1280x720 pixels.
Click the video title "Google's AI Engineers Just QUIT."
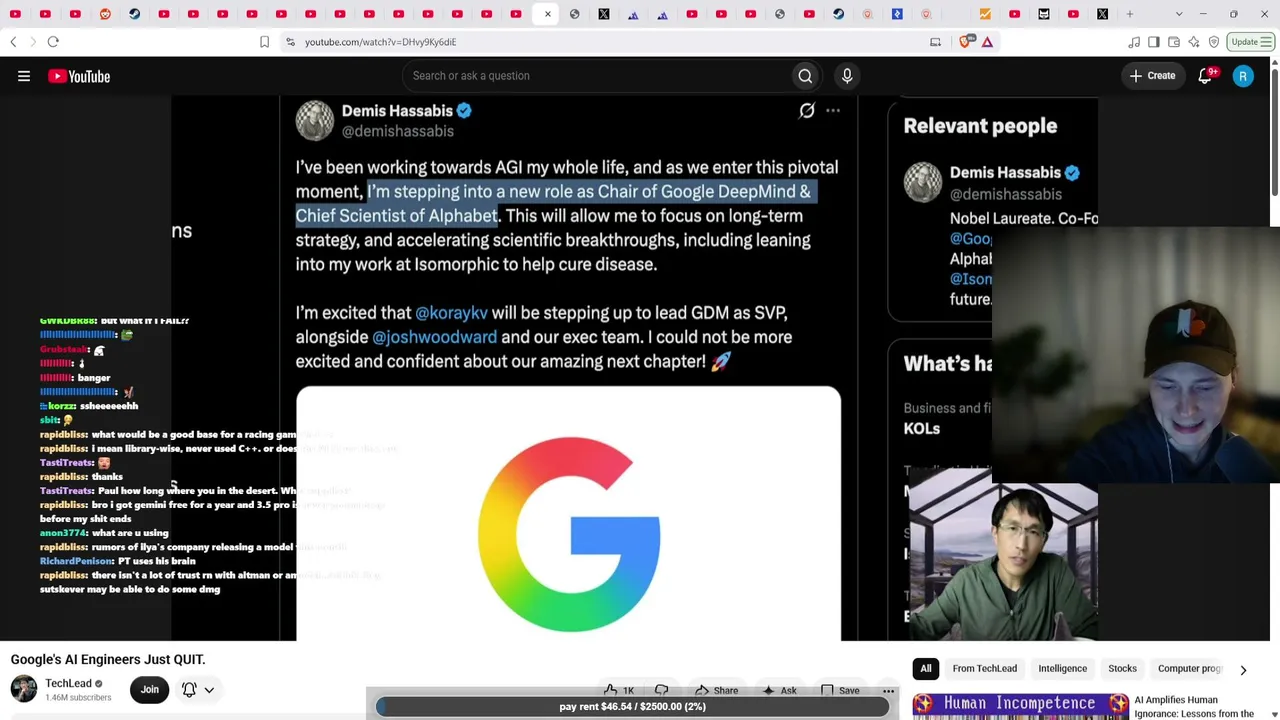click(108, 659)
